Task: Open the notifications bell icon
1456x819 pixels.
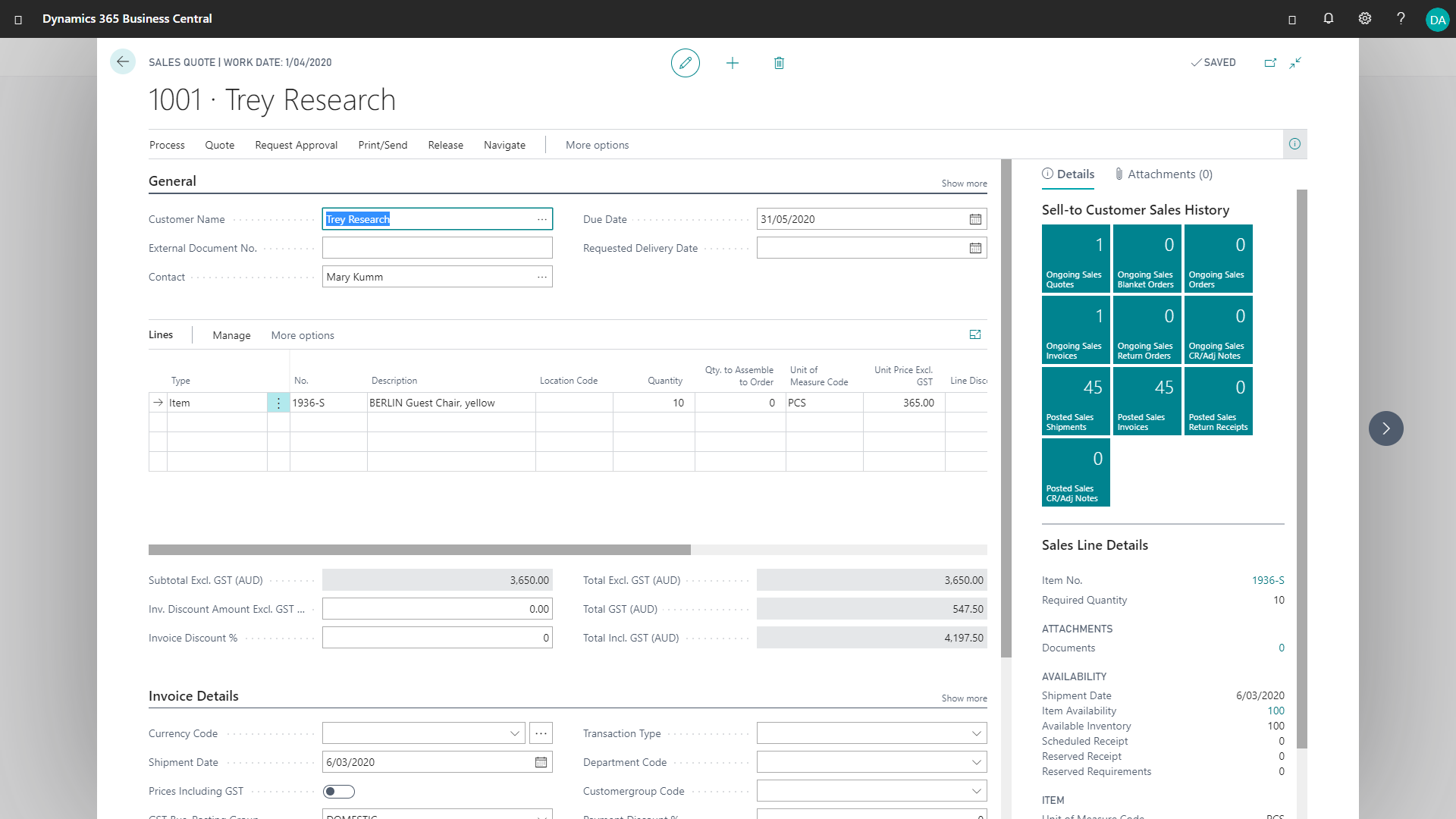Action: tap(1328, 19)
